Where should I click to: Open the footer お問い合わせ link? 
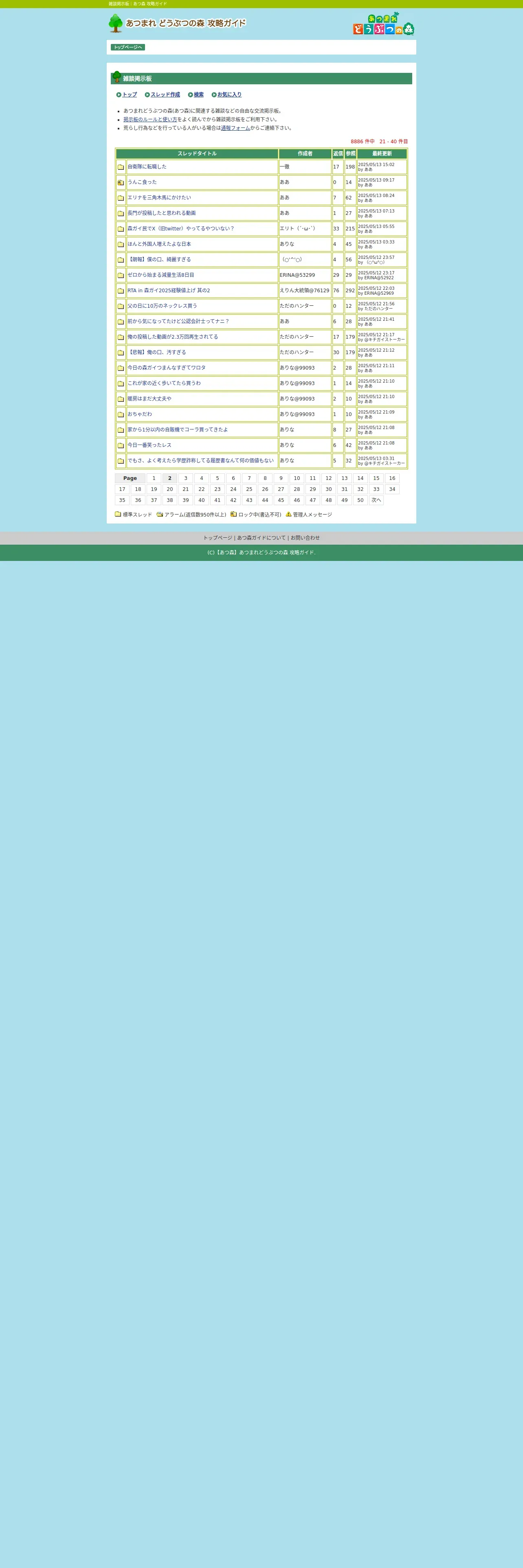click(x=305, y=538)
